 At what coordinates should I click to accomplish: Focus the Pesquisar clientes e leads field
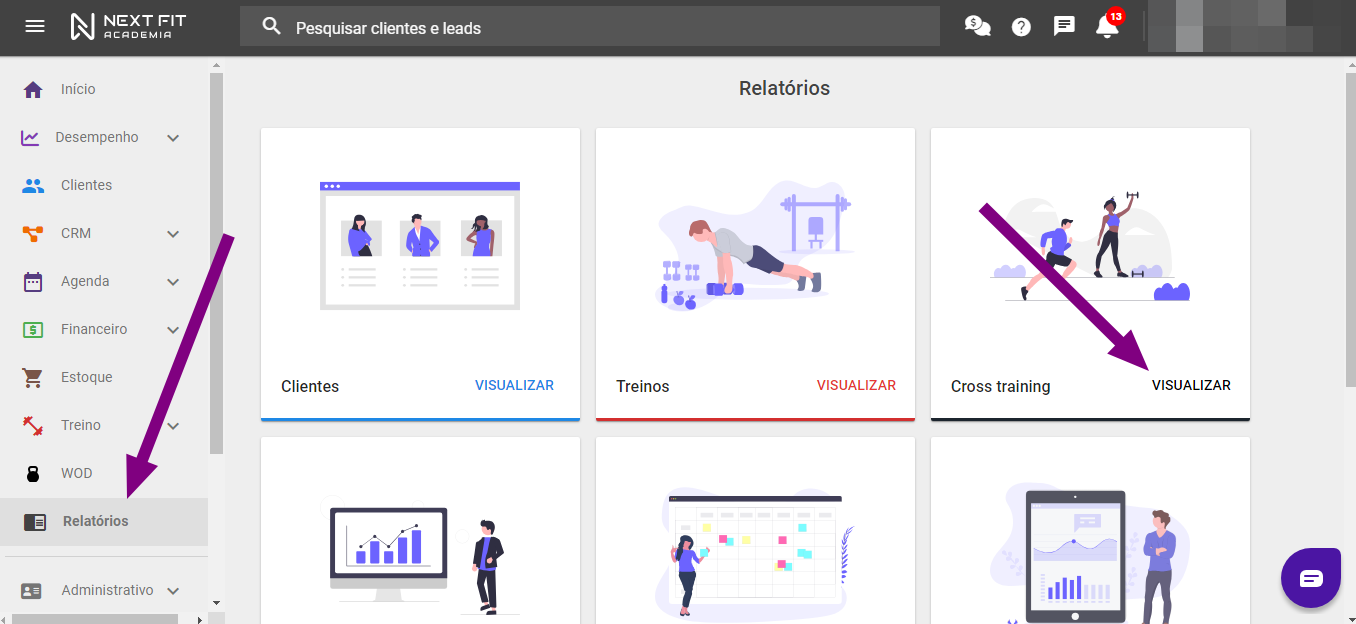coord(590,27)
